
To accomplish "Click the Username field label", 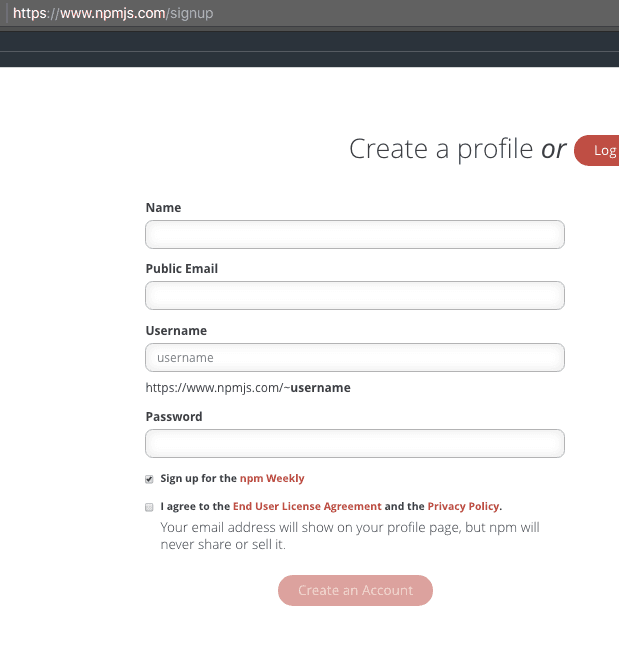I will pos(176,331).
